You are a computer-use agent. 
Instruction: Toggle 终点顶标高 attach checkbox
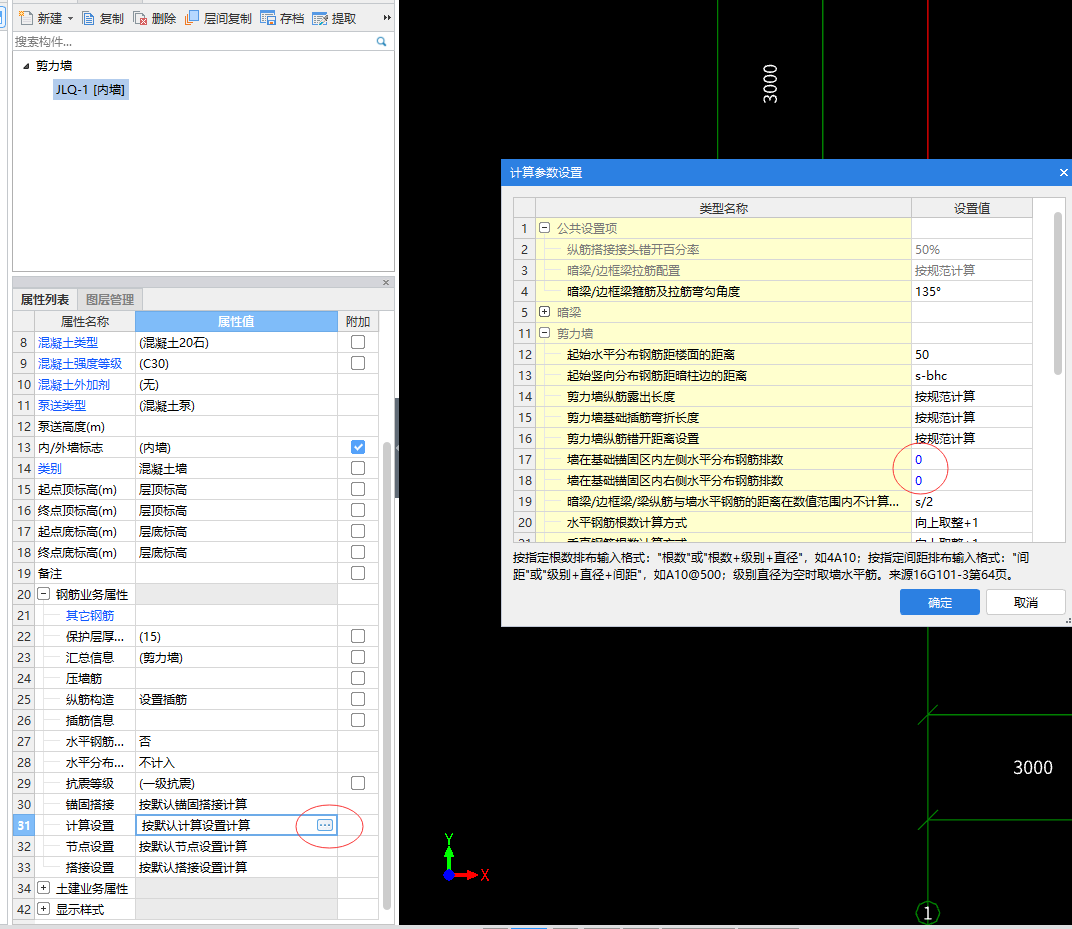point(358,510)
